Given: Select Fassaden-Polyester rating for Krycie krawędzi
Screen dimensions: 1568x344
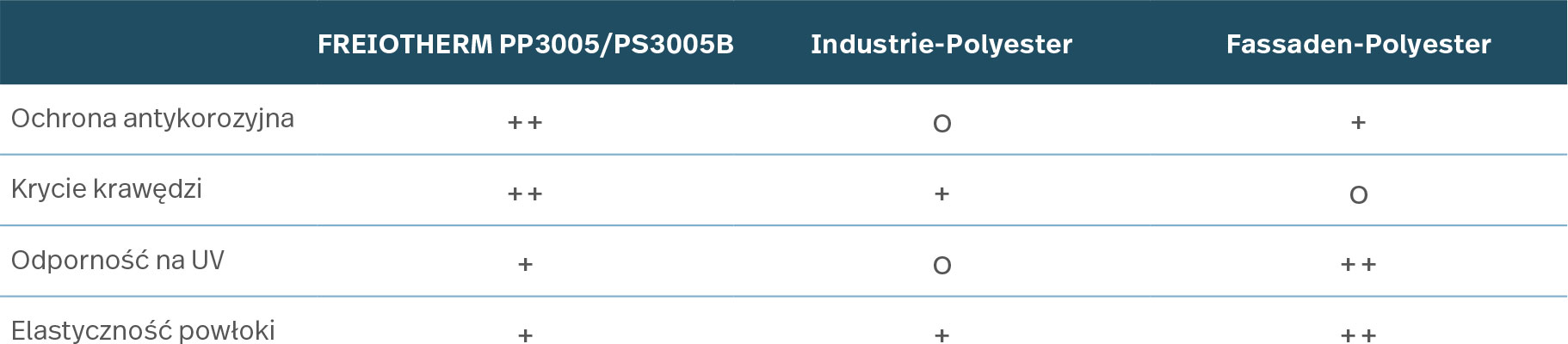Looking at the screenshot, I should click(x=1358, y=195).
